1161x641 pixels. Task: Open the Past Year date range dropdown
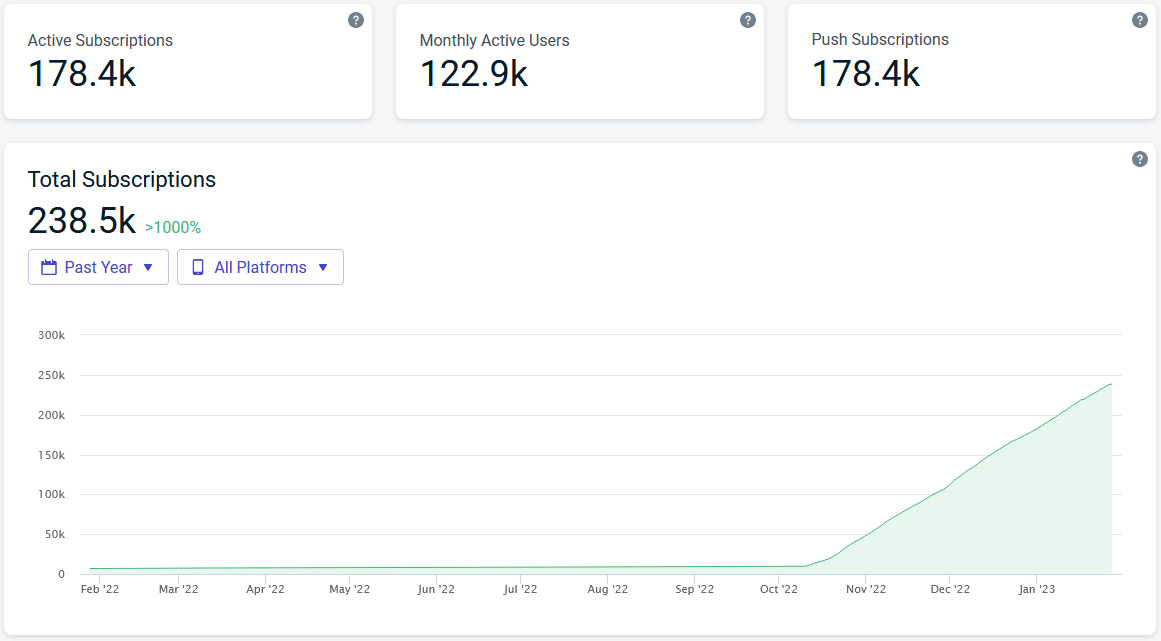pyautogui.click(x=98, y=267)
